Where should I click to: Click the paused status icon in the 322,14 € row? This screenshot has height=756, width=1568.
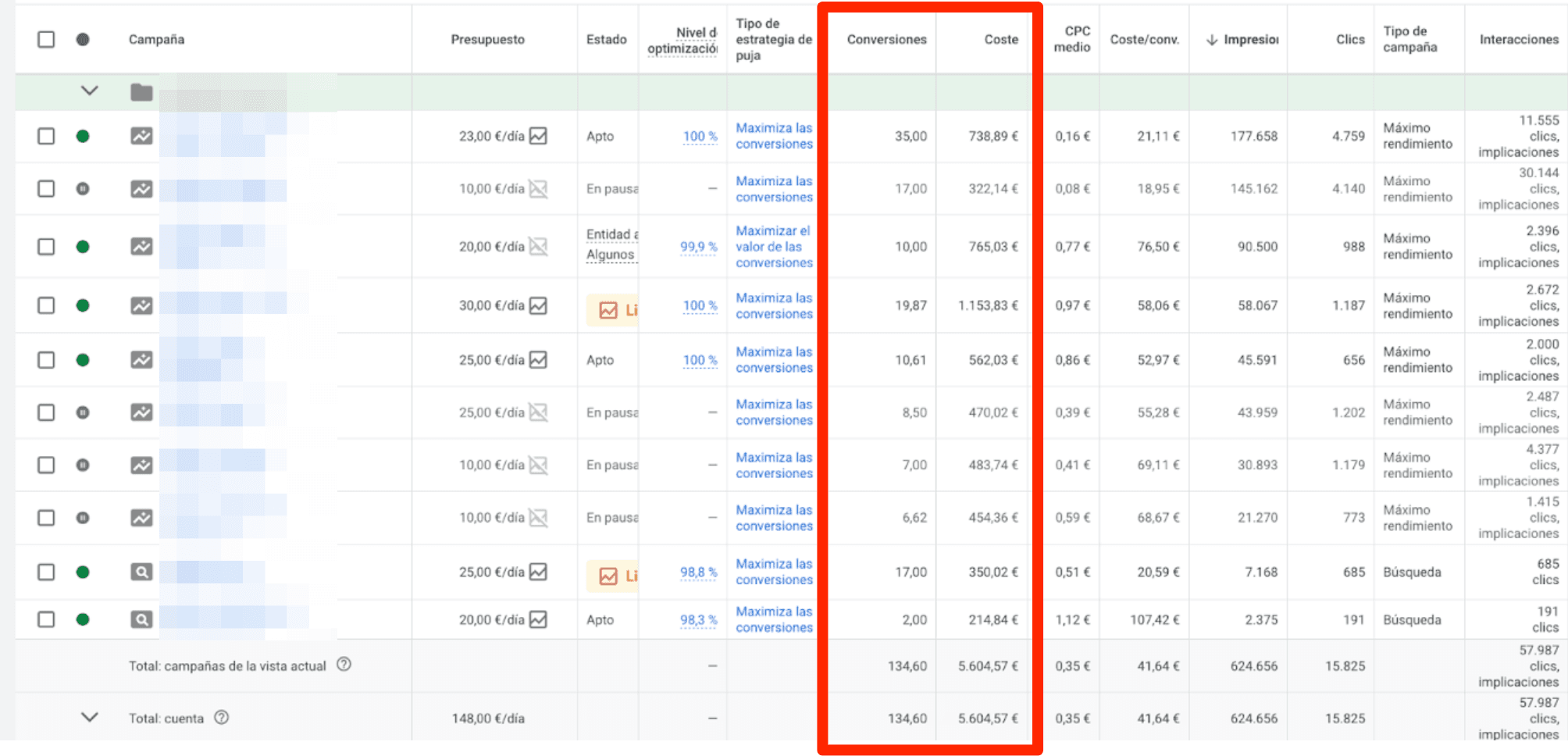point(83,189)
